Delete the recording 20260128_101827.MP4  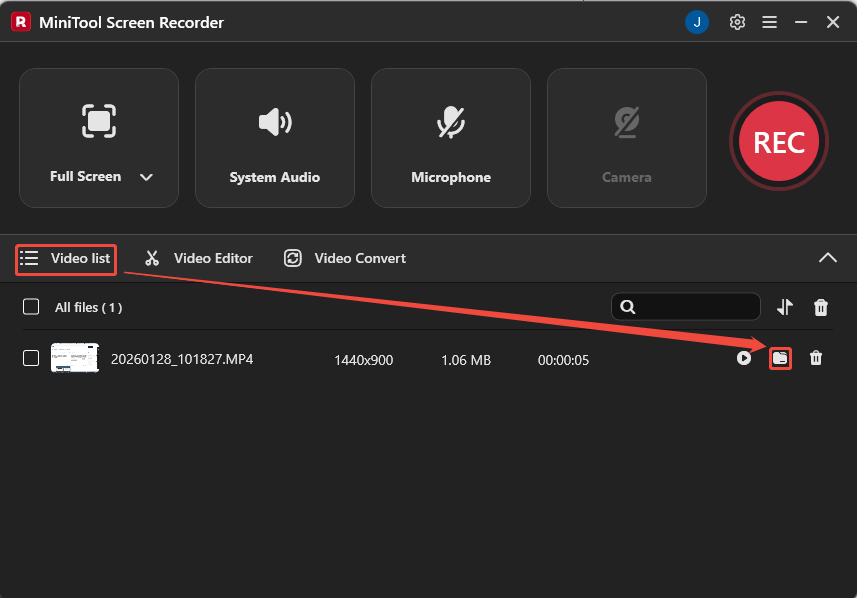(x=816, y=357)
